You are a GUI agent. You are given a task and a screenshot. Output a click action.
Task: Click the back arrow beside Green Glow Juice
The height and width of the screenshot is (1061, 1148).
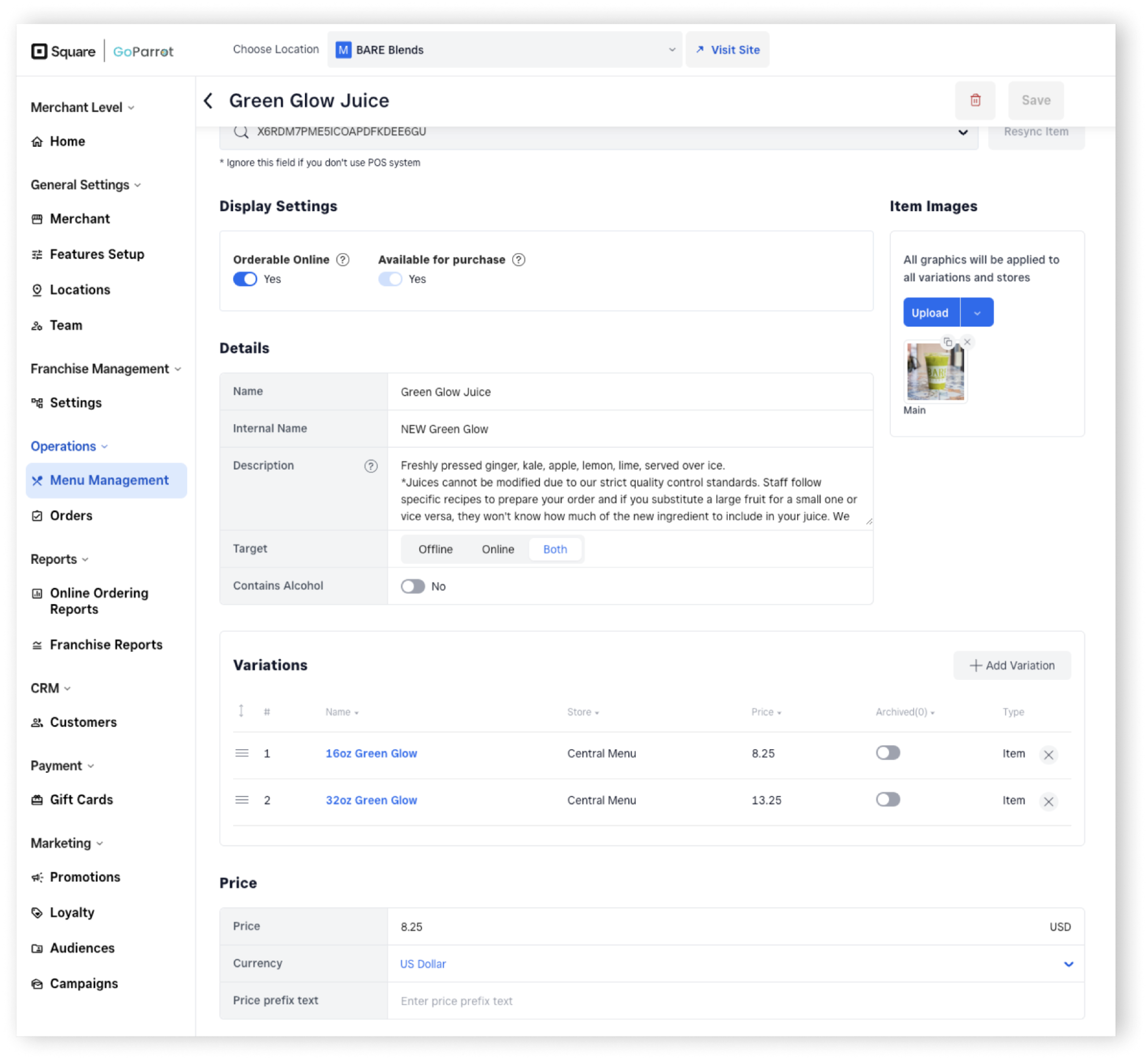pyautogui.click(x=208, y=101)
